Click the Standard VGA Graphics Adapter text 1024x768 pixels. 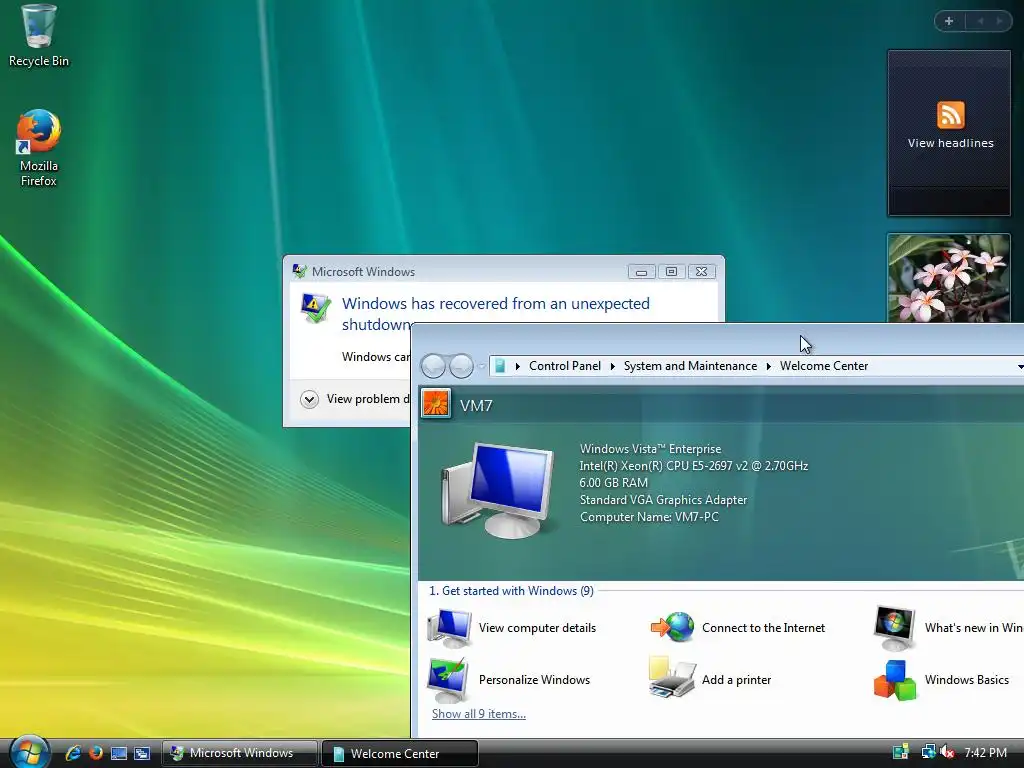pyautogui.click(x=663, y=500)
